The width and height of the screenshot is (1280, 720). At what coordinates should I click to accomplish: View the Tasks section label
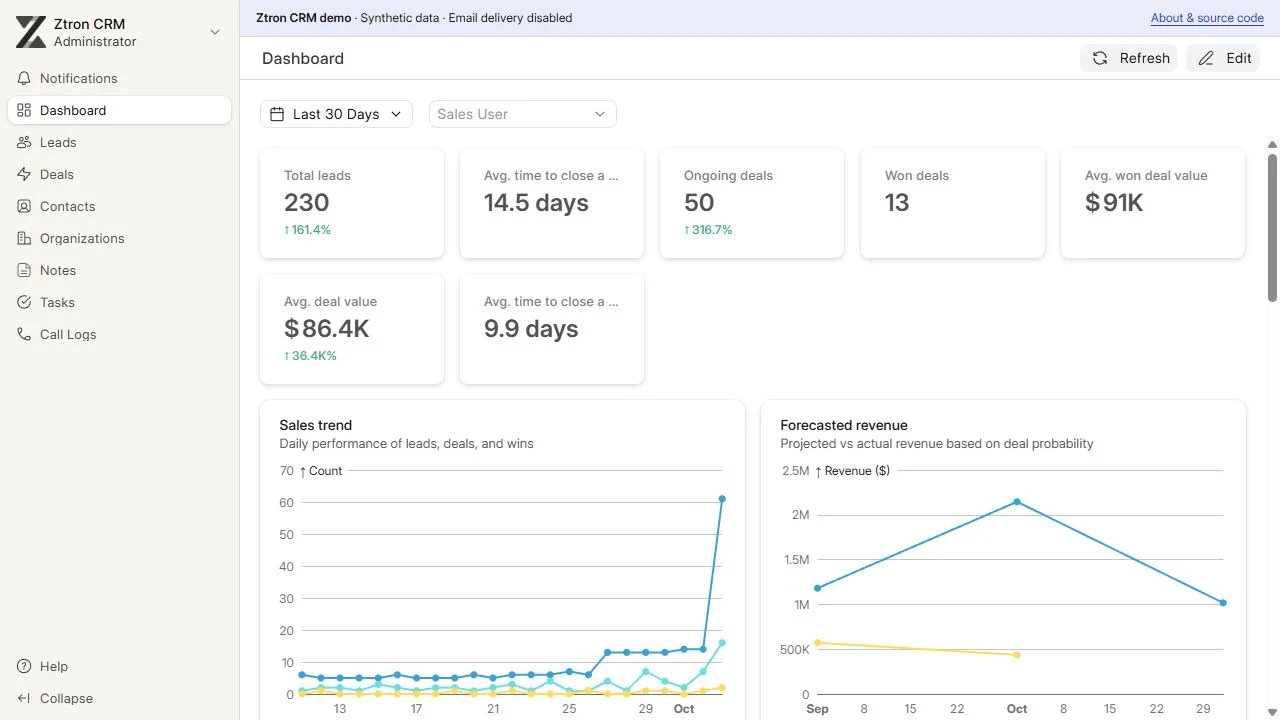pyautogui.click(x=57, y=302)
